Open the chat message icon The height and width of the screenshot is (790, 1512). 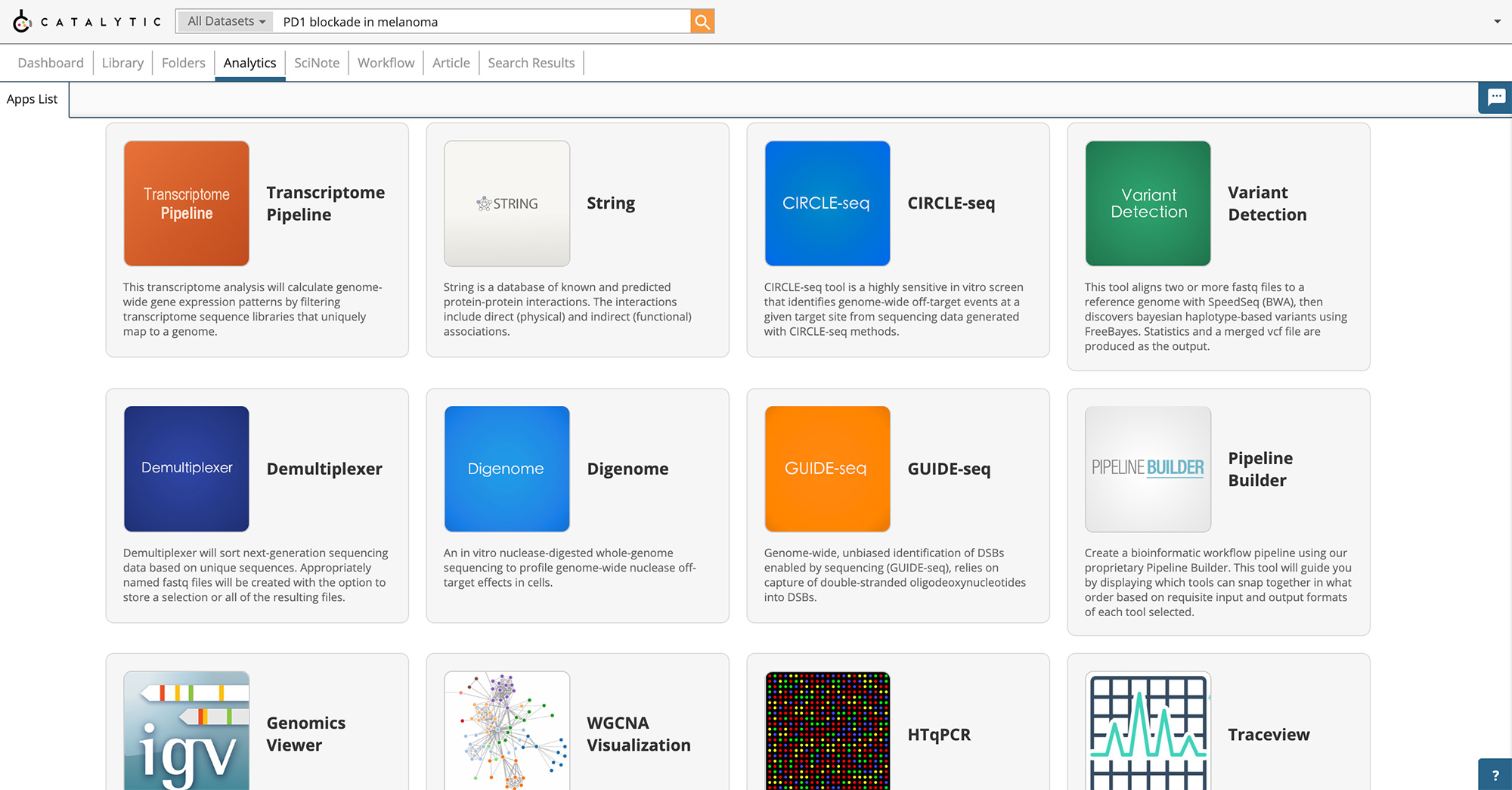[1495, 98]
